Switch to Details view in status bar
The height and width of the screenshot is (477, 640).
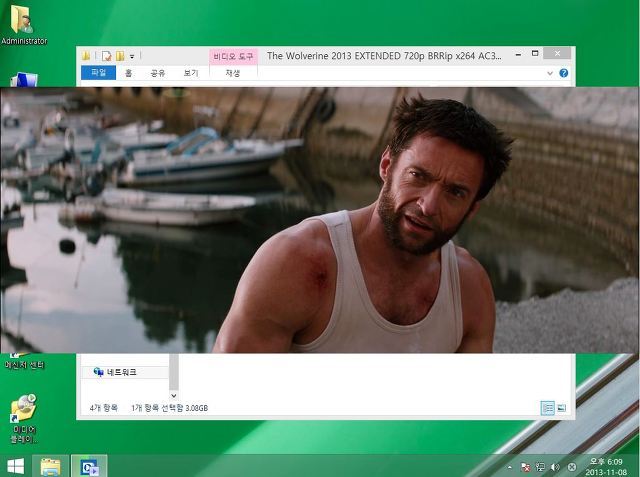547,408
